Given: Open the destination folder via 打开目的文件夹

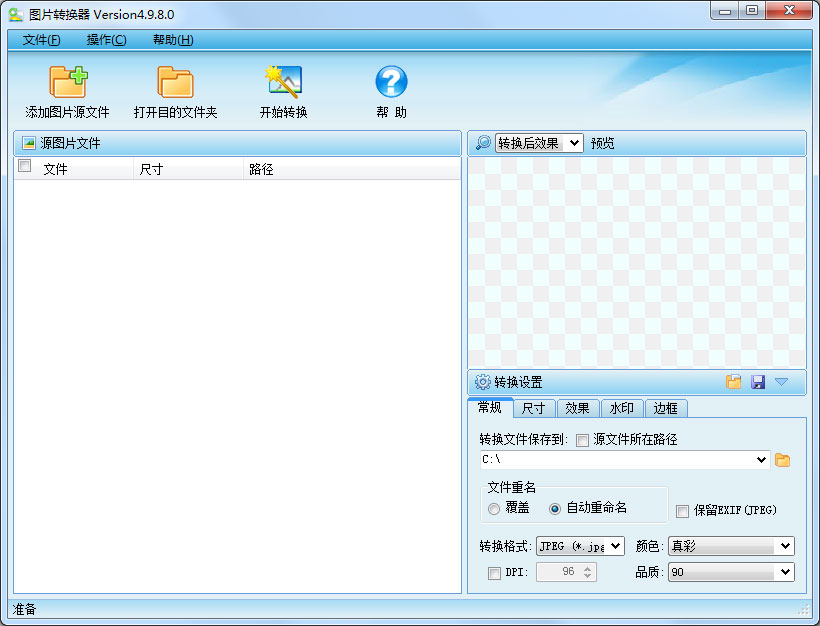Looking at the screenshot, I should coord(175,82).
